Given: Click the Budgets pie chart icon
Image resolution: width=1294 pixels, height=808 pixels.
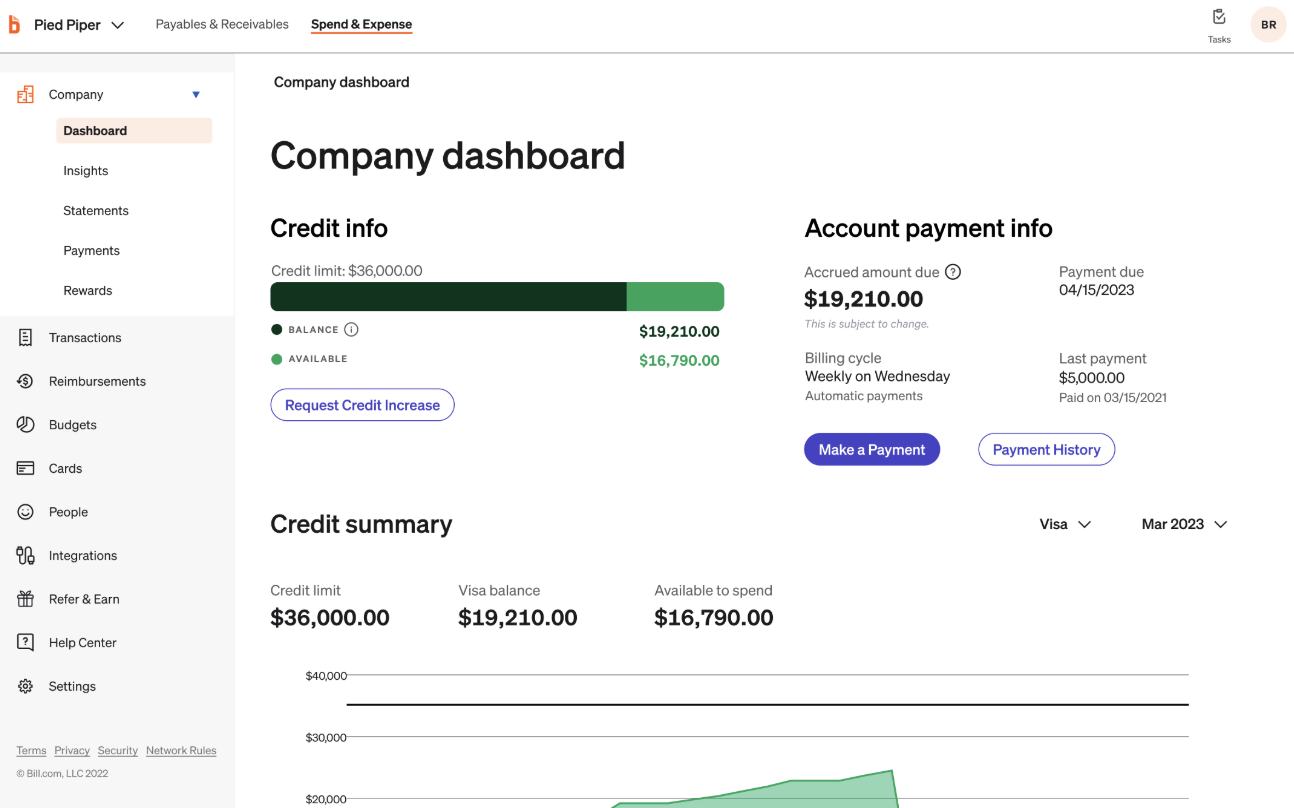Looking at the screenshot, I should [26, 425].
